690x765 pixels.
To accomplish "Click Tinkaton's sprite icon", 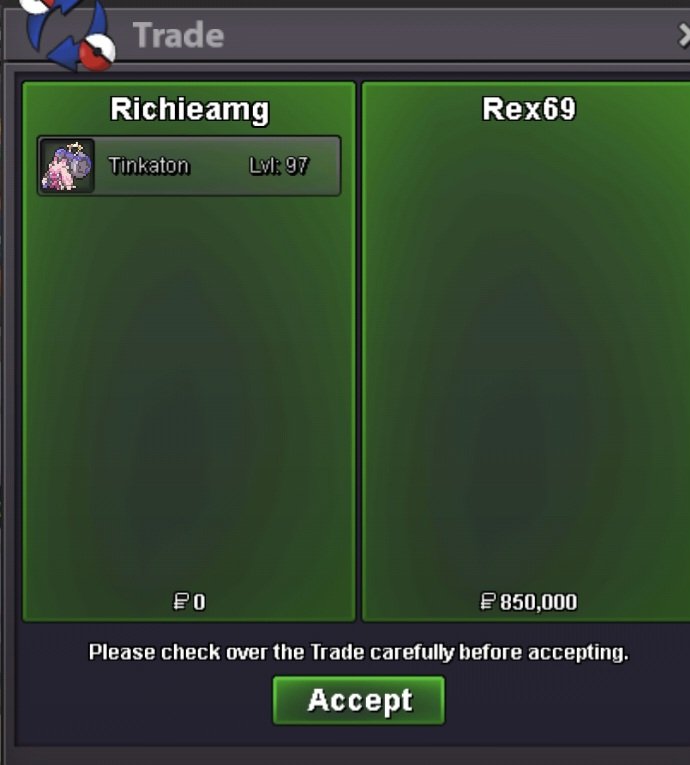I will pyautogui.click(x=67, y=166).
